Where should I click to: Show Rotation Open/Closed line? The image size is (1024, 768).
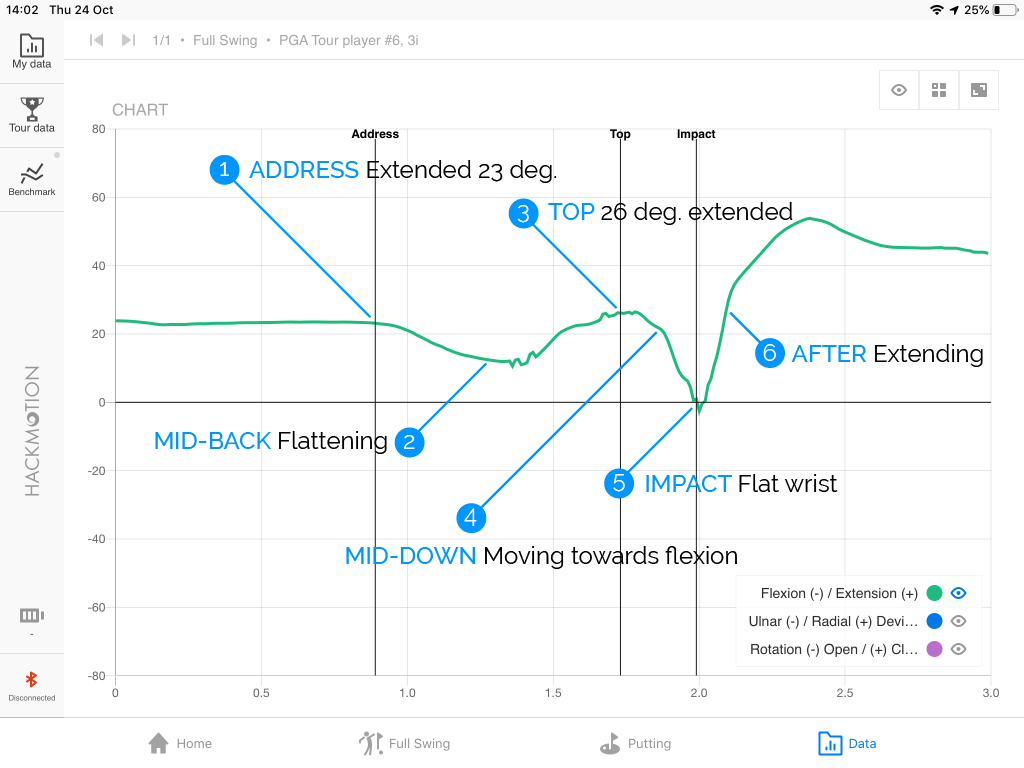coord(959,649)
